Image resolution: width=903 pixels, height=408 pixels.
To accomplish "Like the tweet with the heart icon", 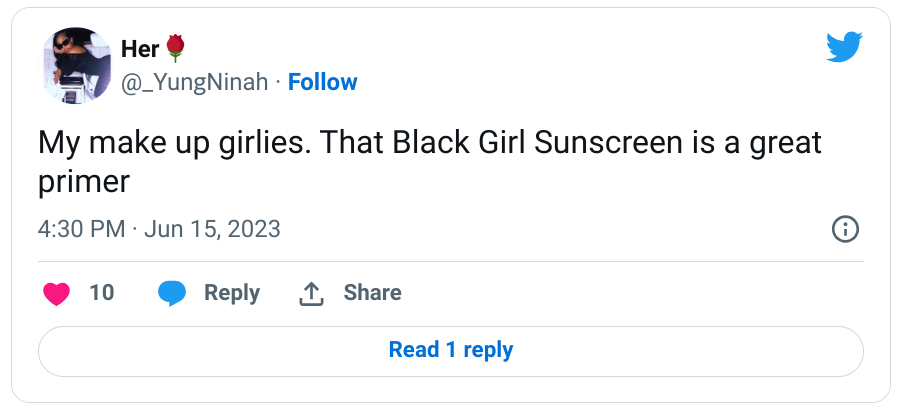I will (56, 293).
